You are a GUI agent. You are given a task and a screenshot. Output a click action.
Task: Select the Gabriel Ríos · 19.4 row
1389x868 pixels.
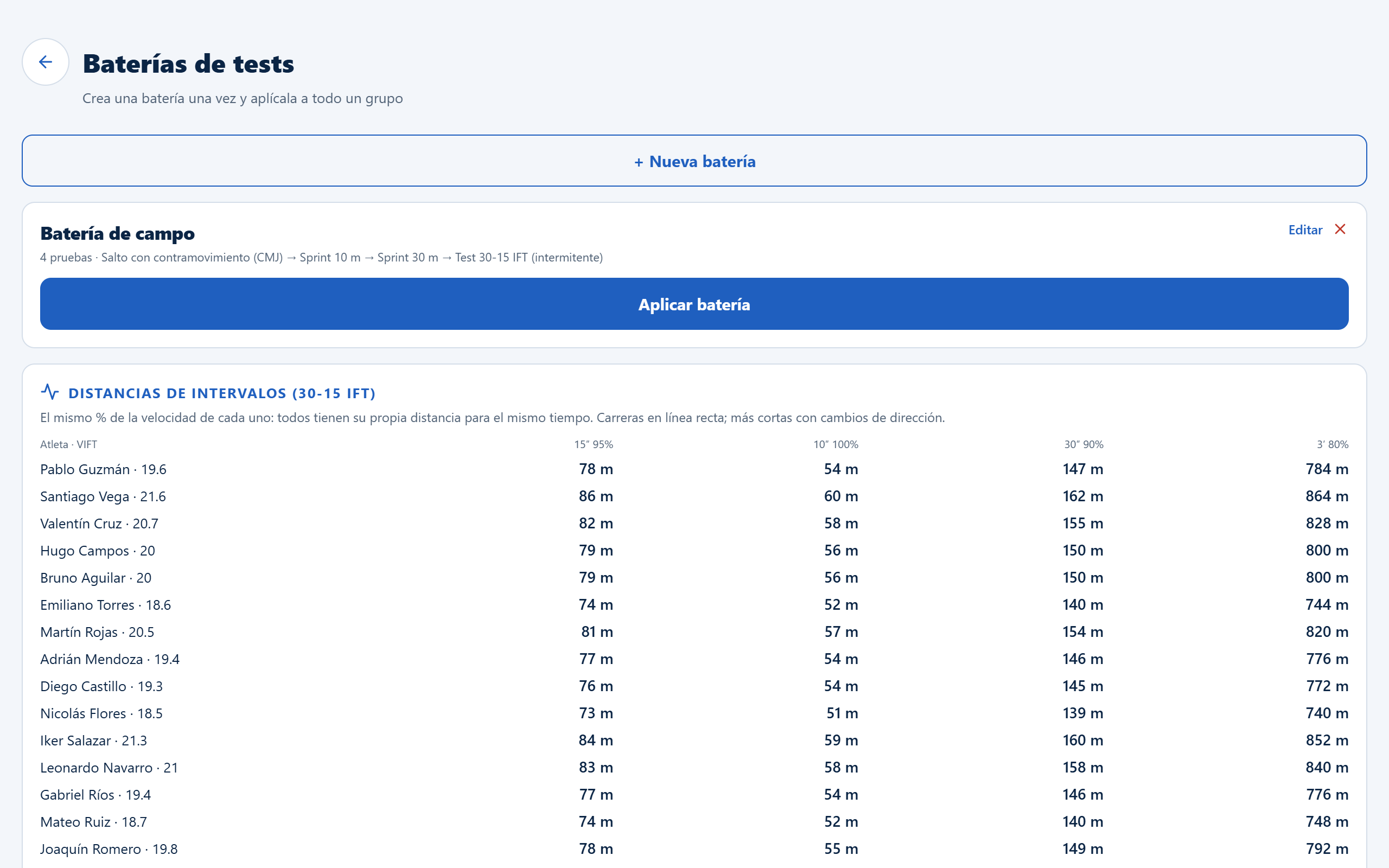(x=694, y=795)
